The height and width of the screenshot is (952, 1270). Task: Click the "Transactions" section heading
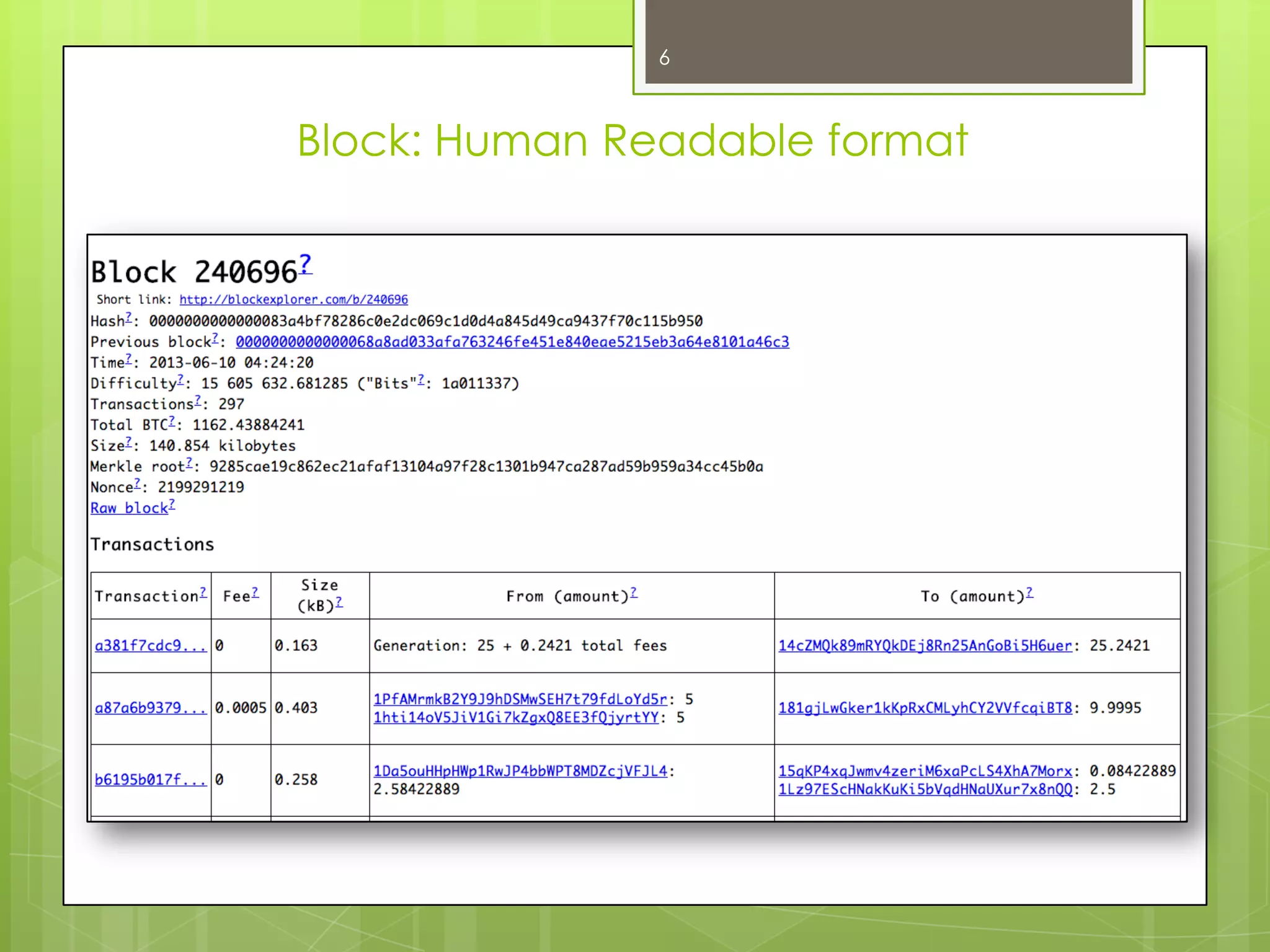[x=153, y=544]
